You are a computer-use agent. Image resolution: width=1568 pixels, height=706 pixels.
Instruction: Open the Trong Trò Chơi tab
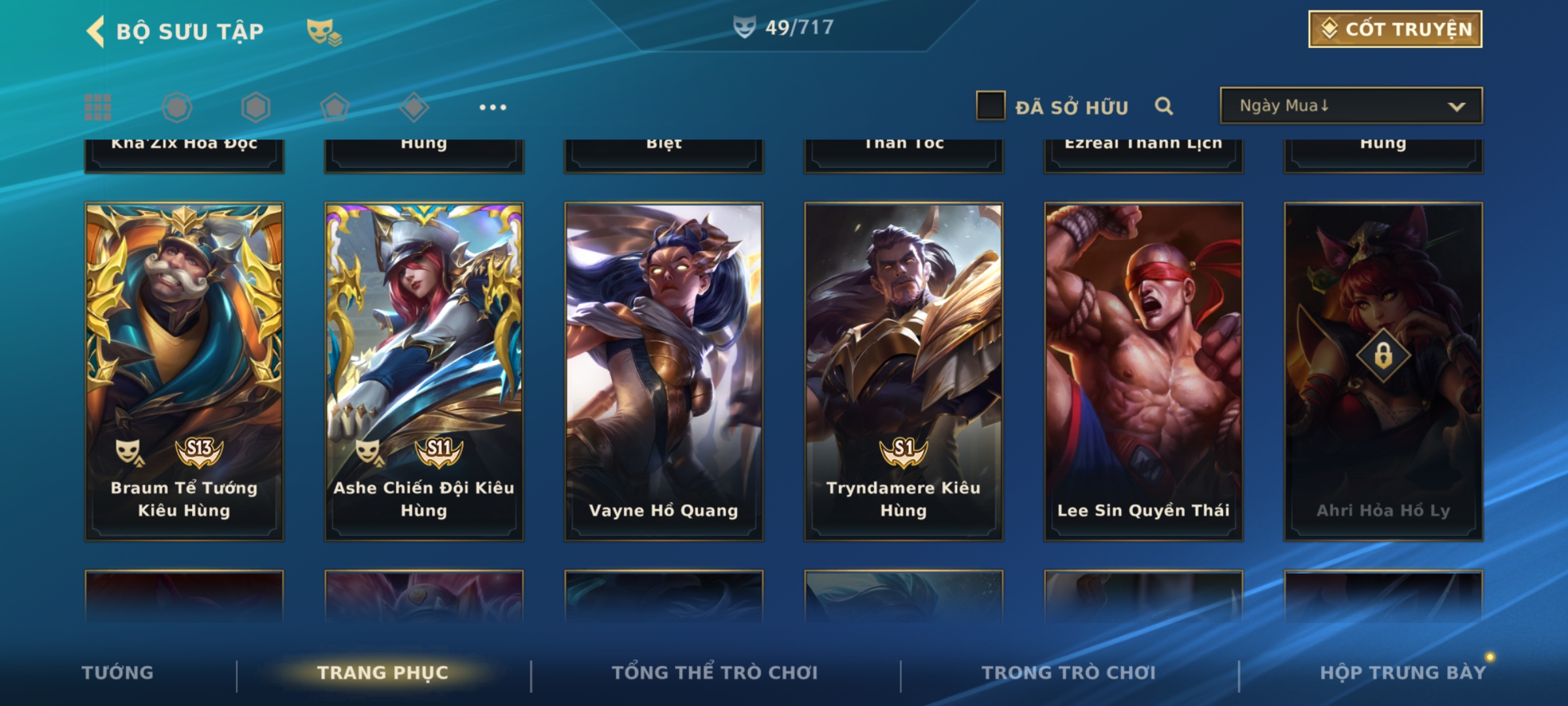[1068, 673]
